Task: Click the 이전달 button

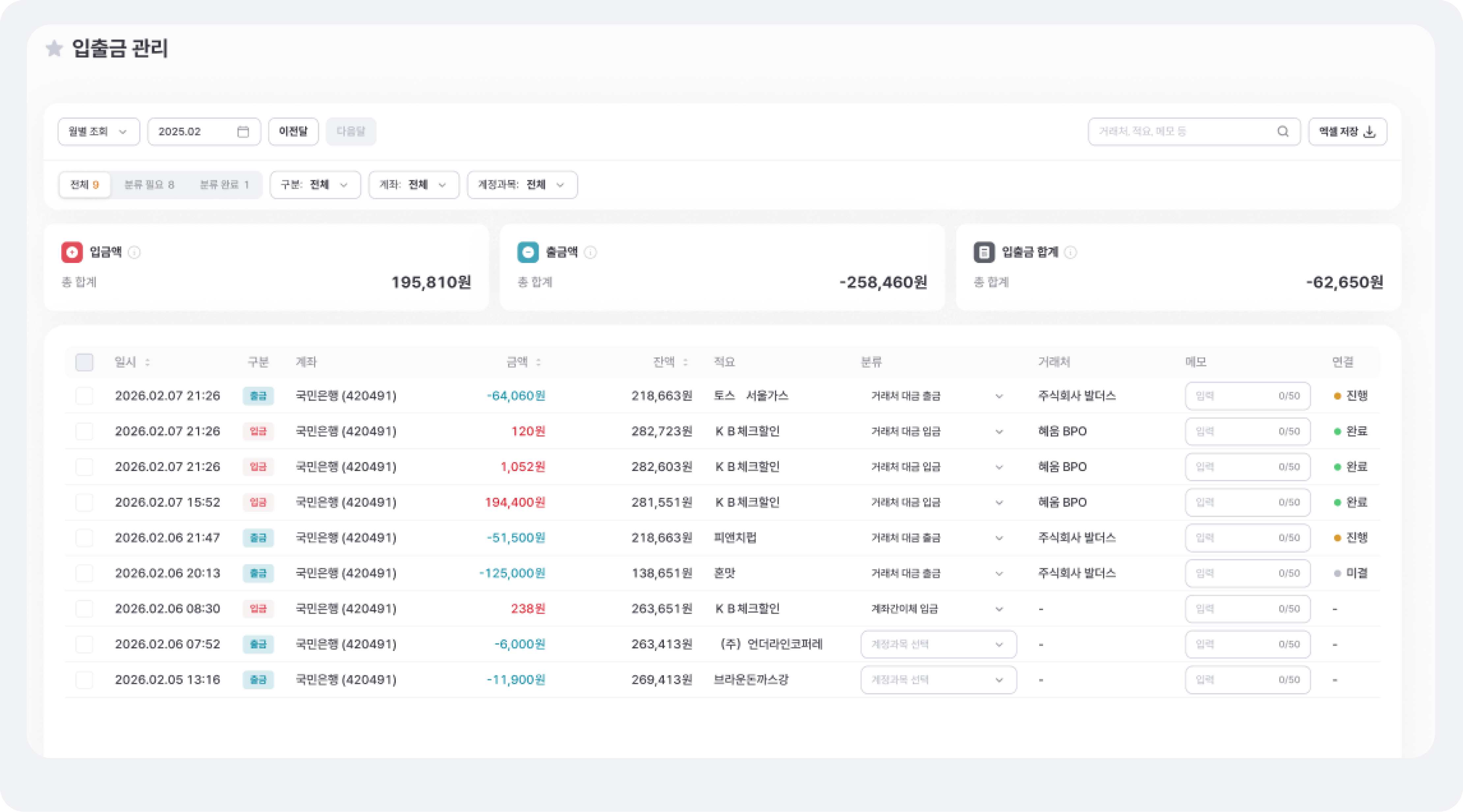Action: [x=293, y=132]
